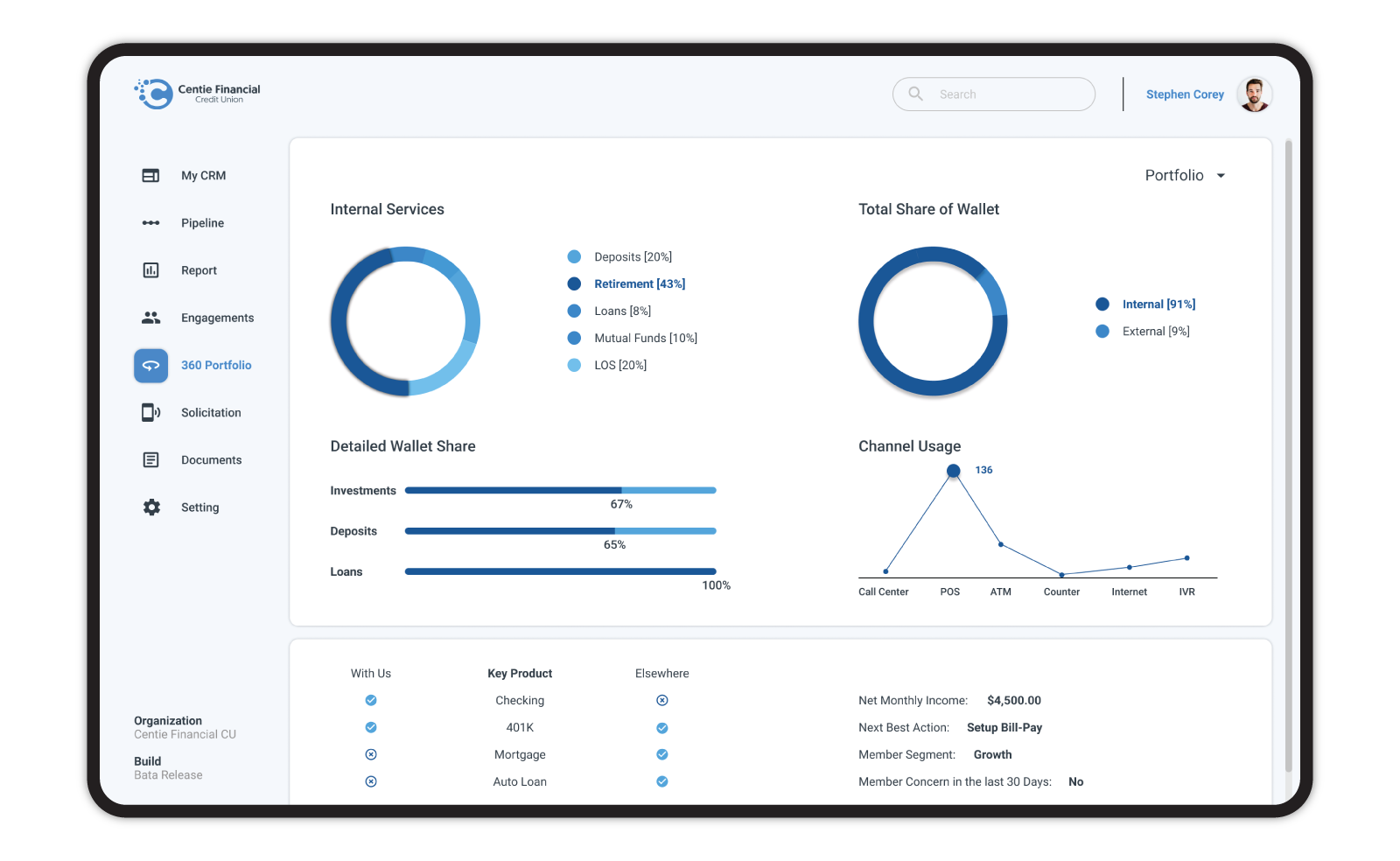Screen dimensions: 1400x861
Task: Open the Solicitation section
Action: (211, 412)
